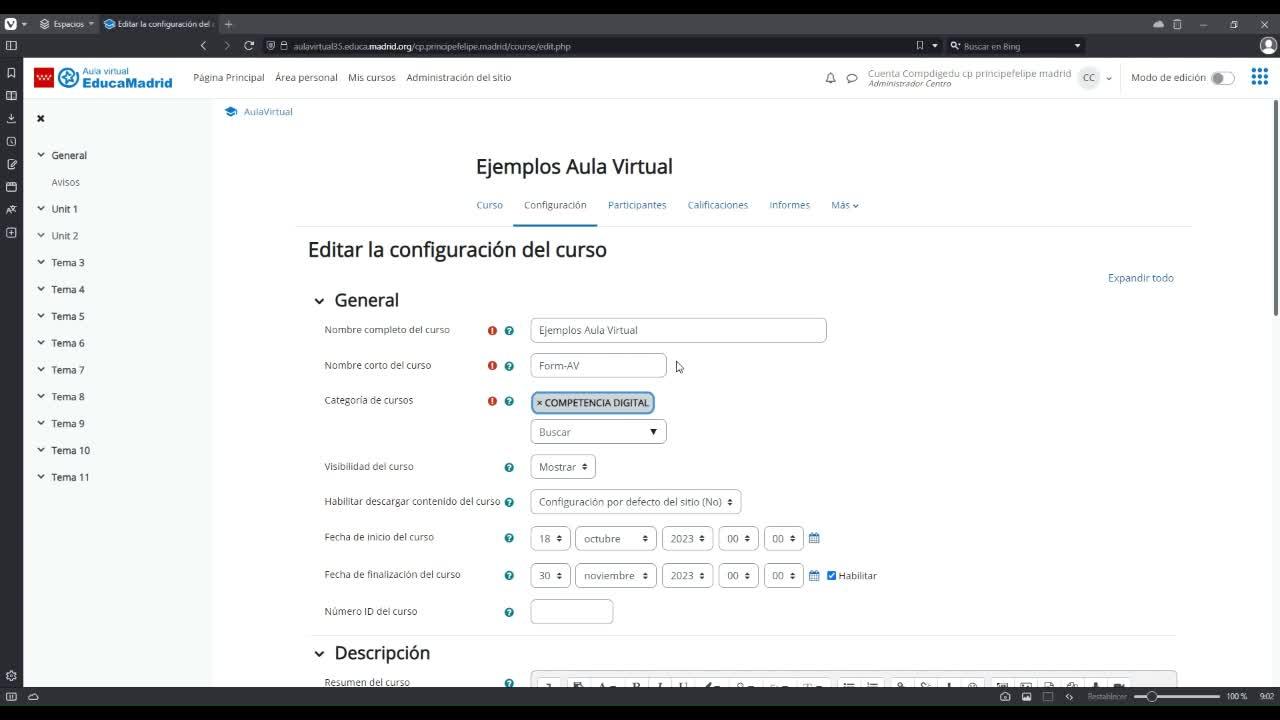1280x720 pixels.
Task: Open the EducaMadrid apps grid
Action: [x=1259, y=78]
